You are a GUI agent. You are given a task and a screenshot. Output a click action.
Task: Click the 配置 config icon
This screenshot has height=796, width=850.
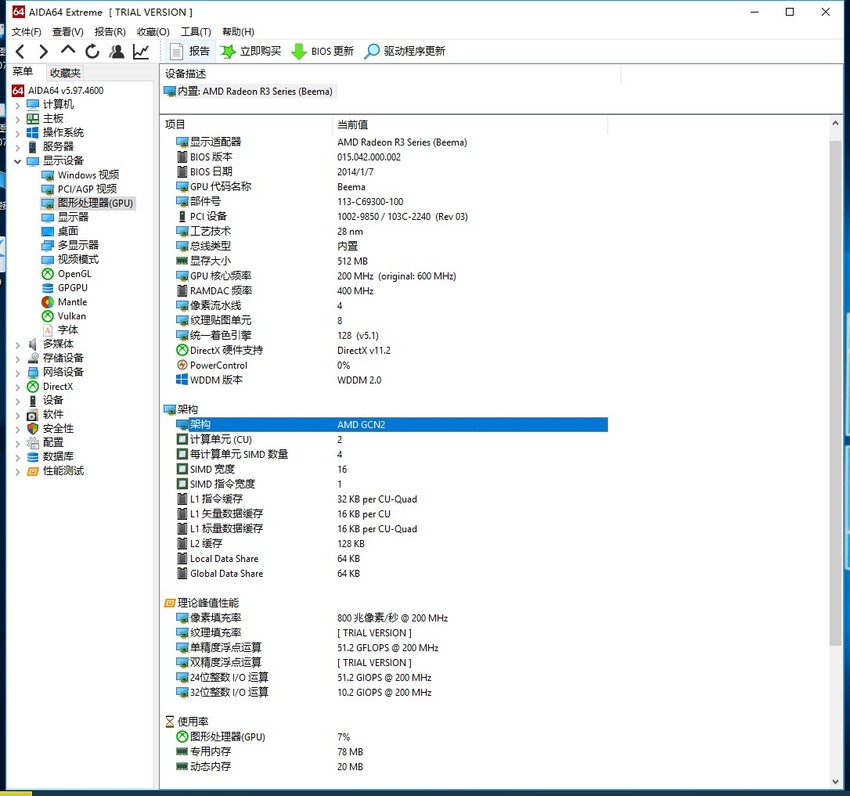point(33,443)
